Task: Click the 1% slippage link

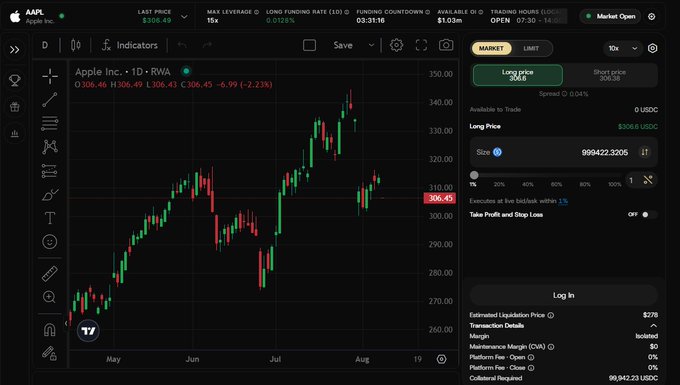Action: (x=563, y=201)
